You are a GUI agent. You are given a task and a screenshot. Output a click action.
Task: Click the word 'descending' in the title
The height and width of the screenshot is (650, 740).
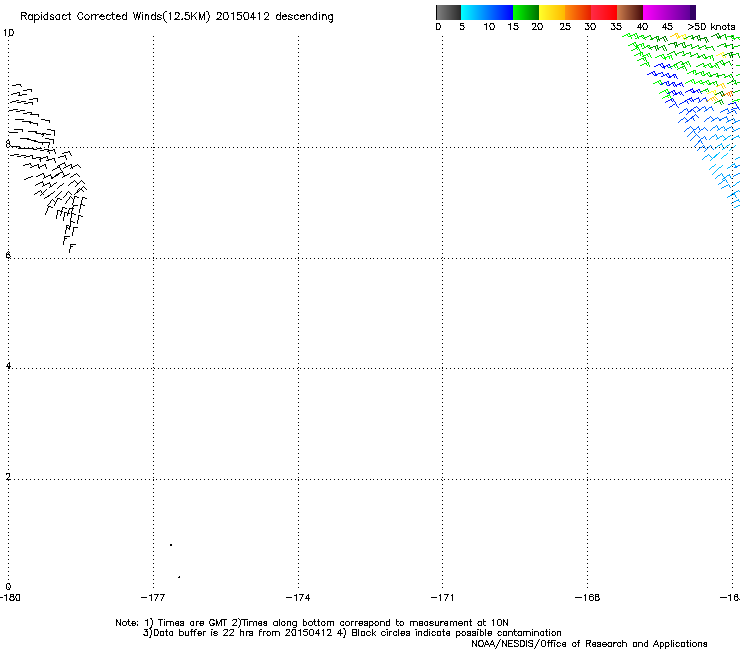pos(304,17)
